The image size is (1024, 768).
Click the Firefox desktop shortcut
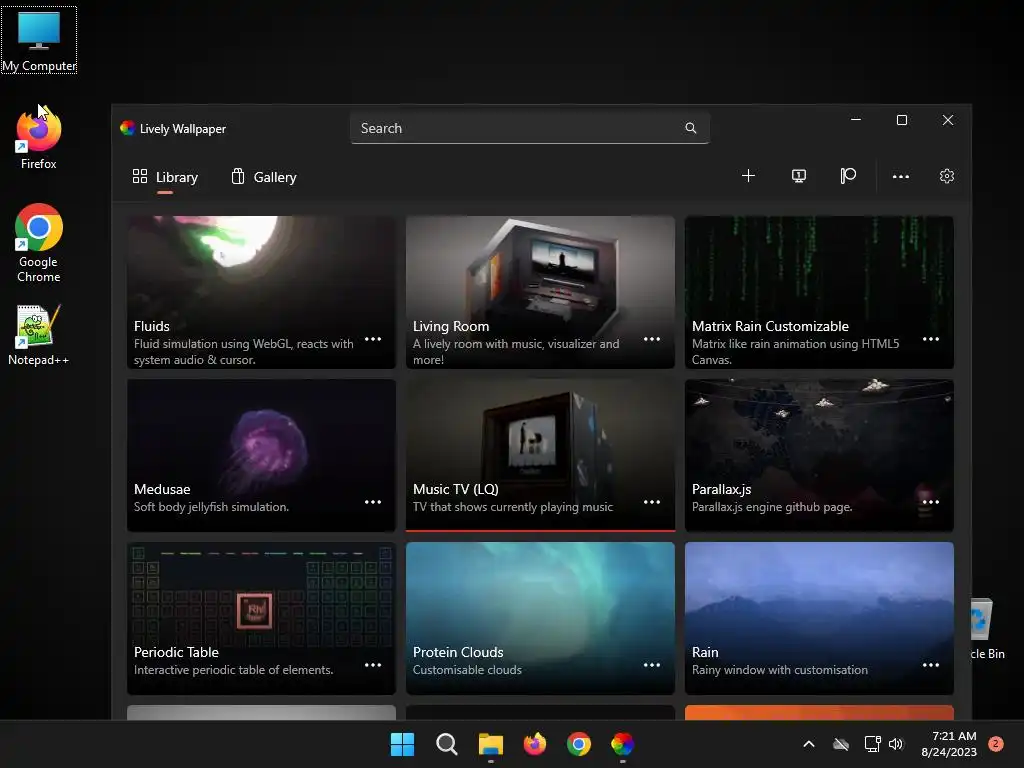pyautogui.click(x=39, y=138)
